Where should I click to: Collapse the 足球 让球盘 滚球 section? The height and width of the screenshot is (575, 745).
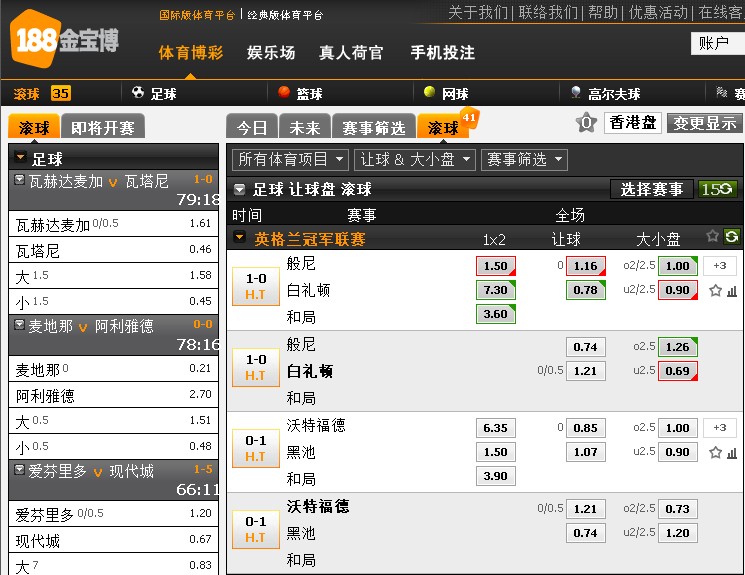point(239,190)
